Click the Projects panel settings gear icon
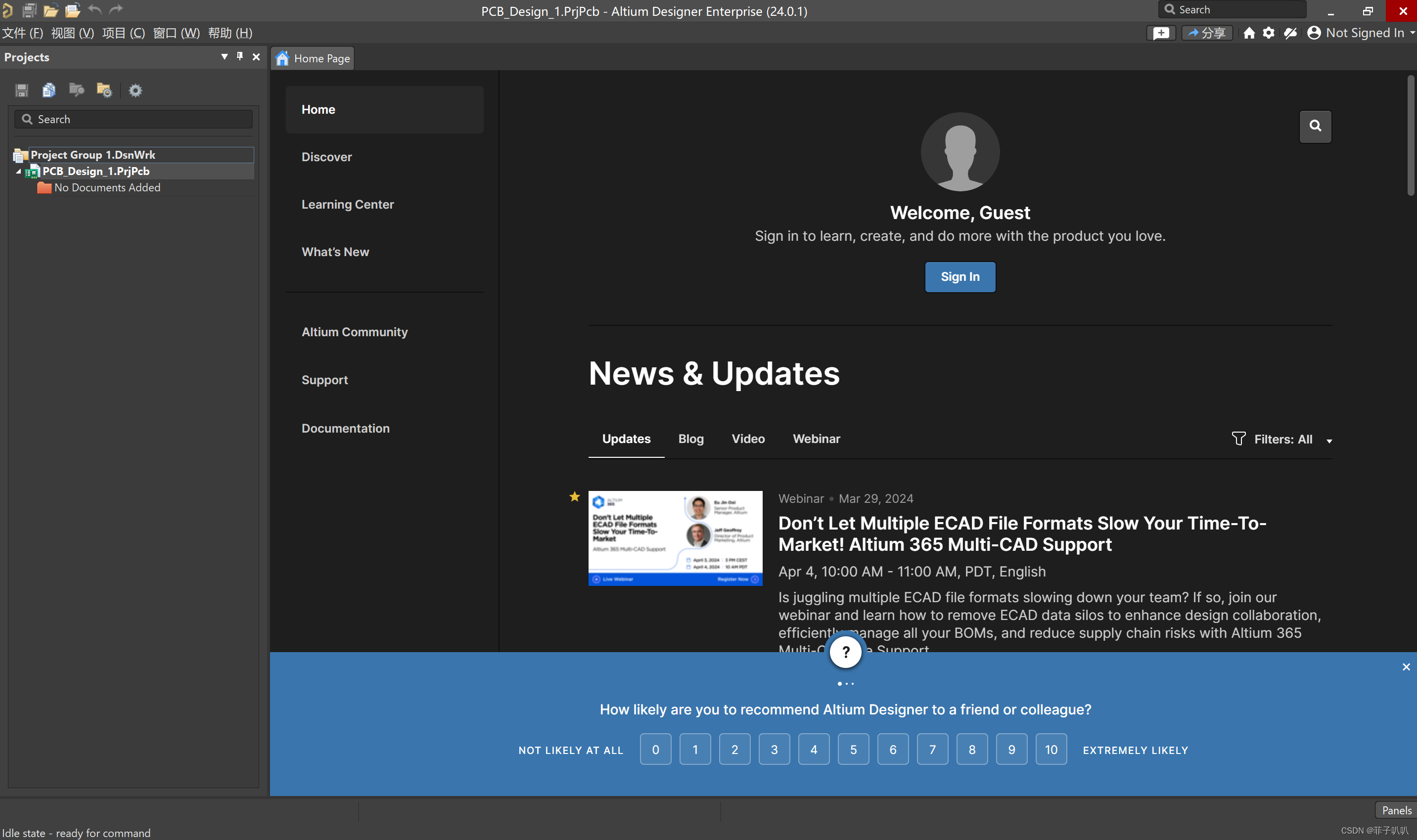Screen dimensions: 1417x840 pos(136,90)
